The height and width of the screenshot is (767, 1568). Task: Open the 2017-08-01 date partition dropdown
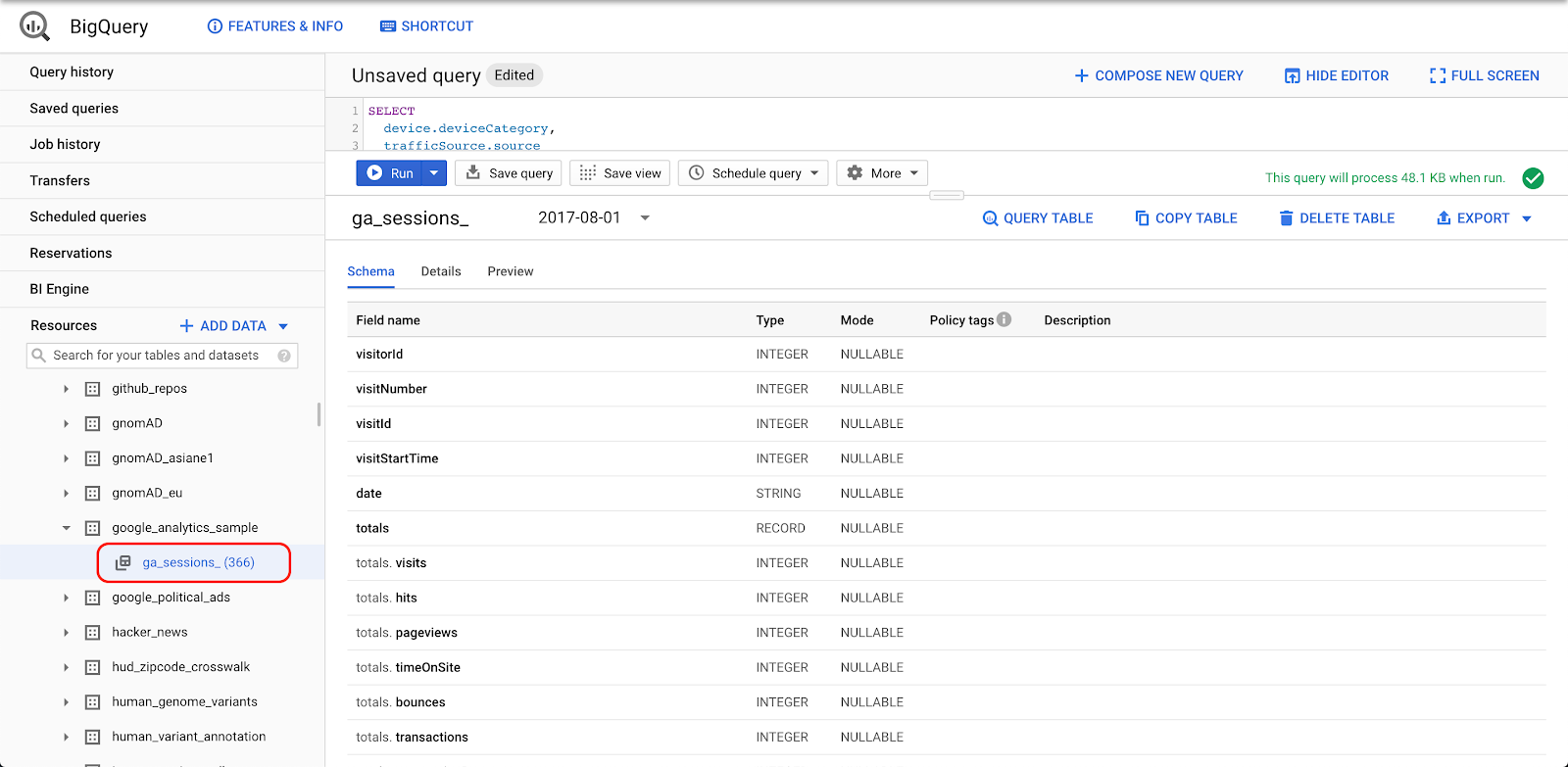pyautogui.click(x=594, y=217)
